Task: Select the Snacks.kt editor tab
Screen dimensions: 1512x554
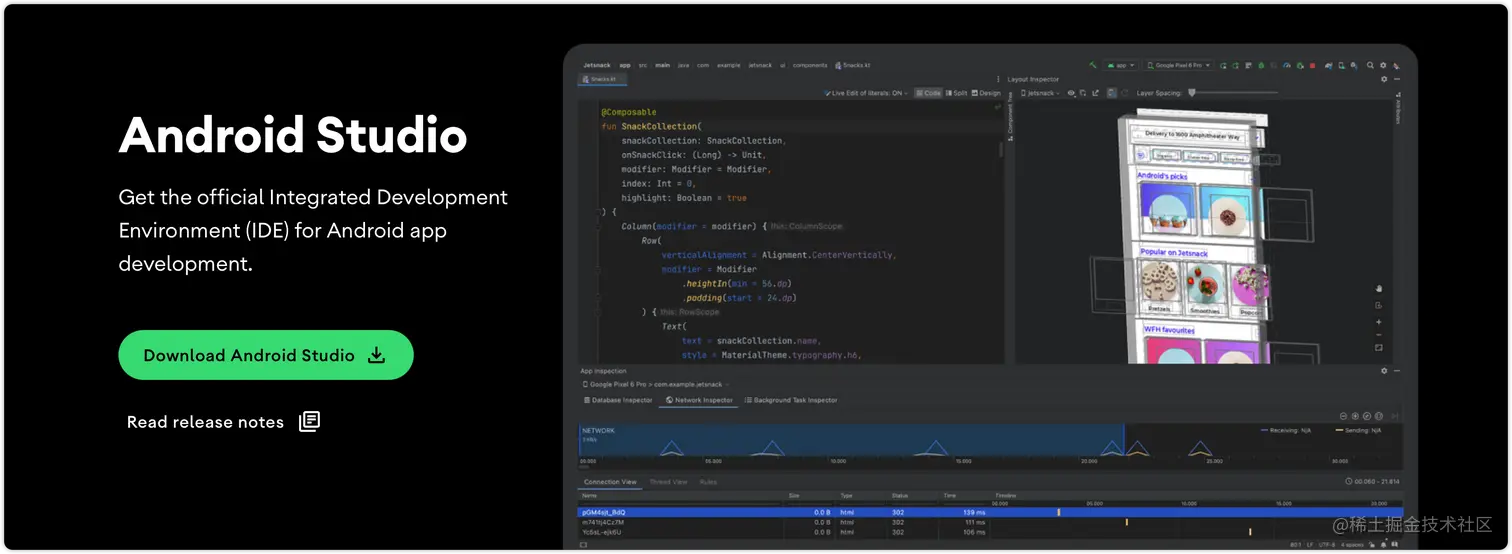Action: coord(603,79)
